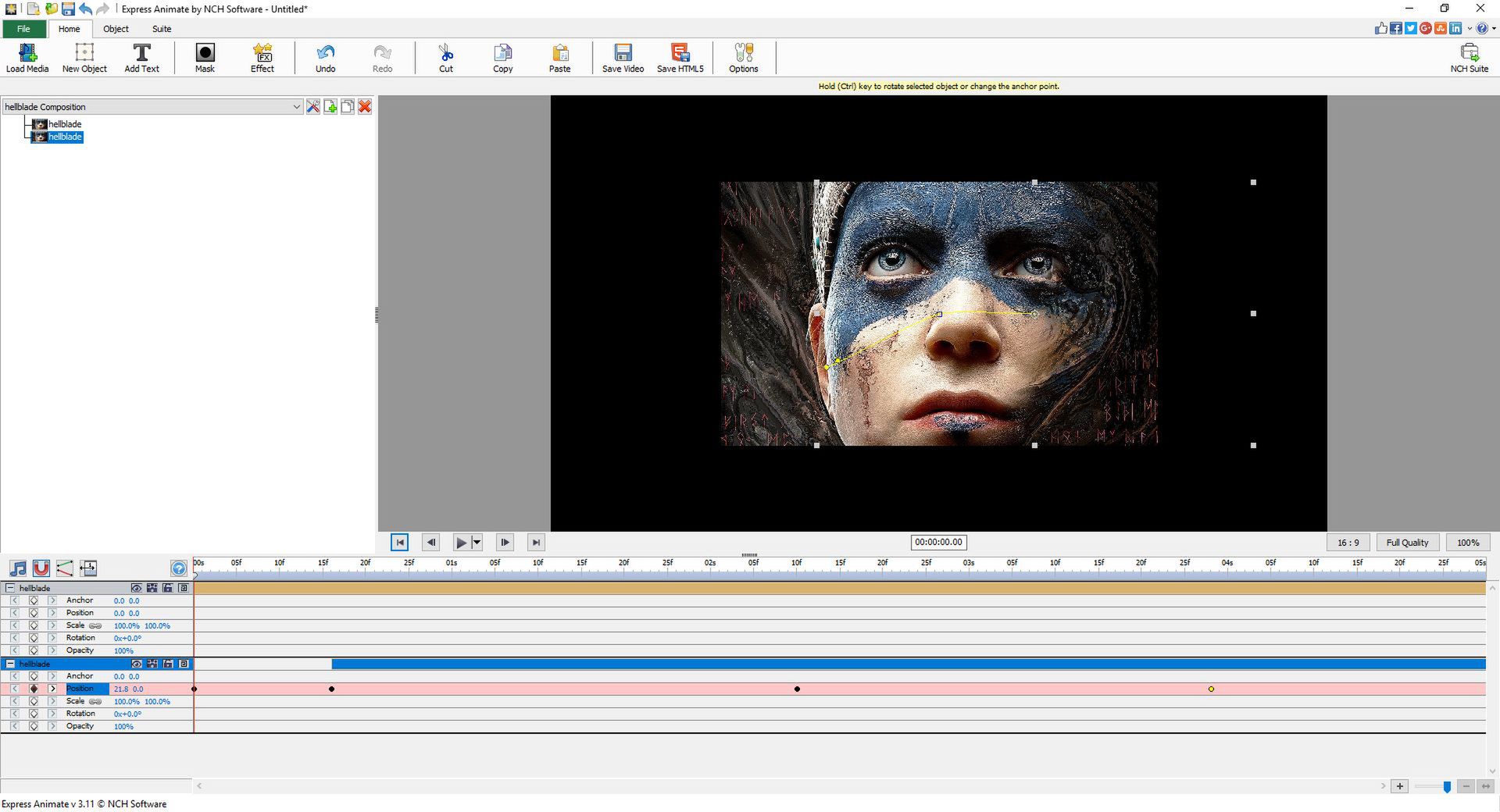This screenshot has height=812, width=1500.
Task: Toggle the scale link chain of the first layer
Action: [95, 625]
